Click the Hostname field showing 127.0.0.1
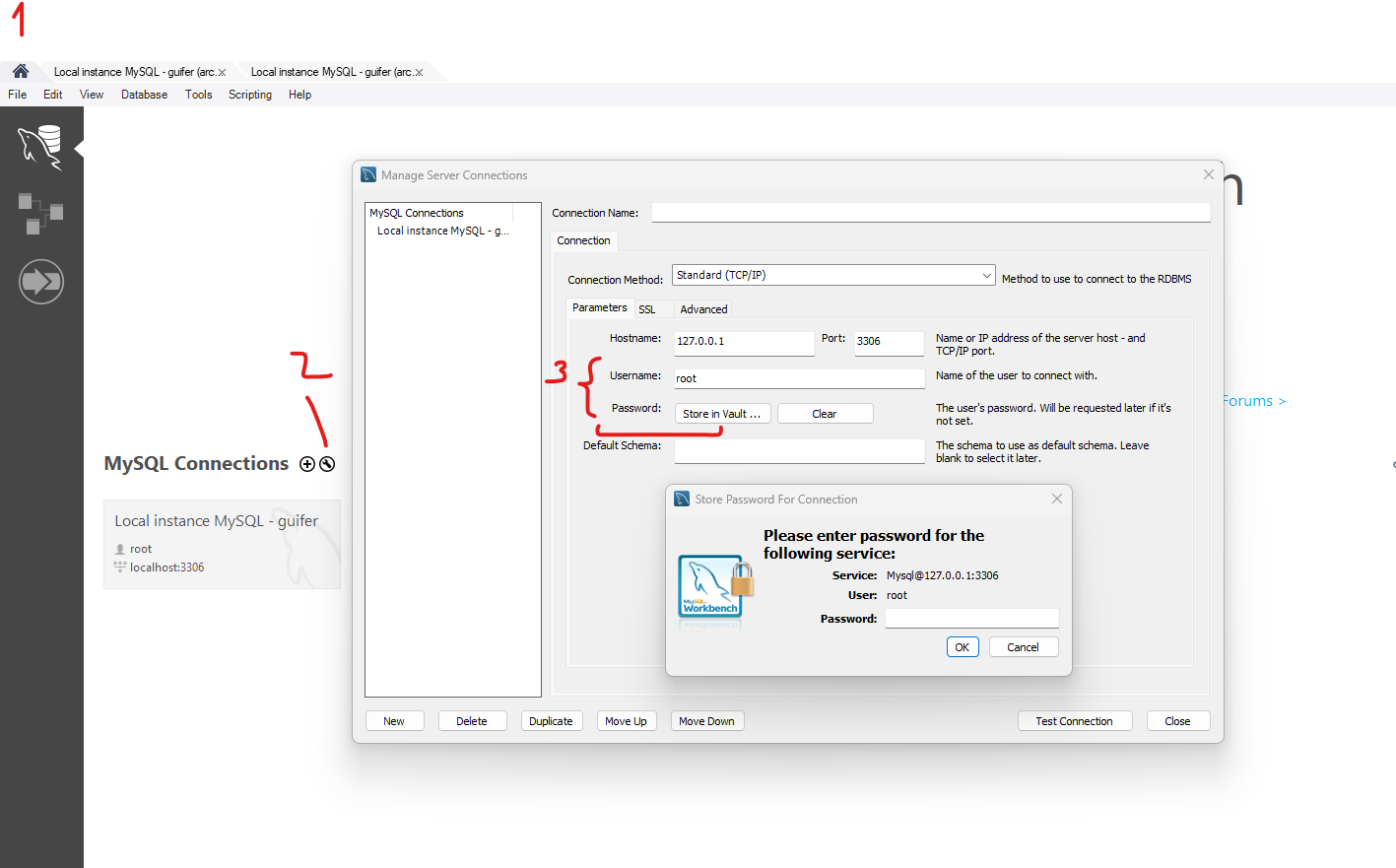 point(744,341)
